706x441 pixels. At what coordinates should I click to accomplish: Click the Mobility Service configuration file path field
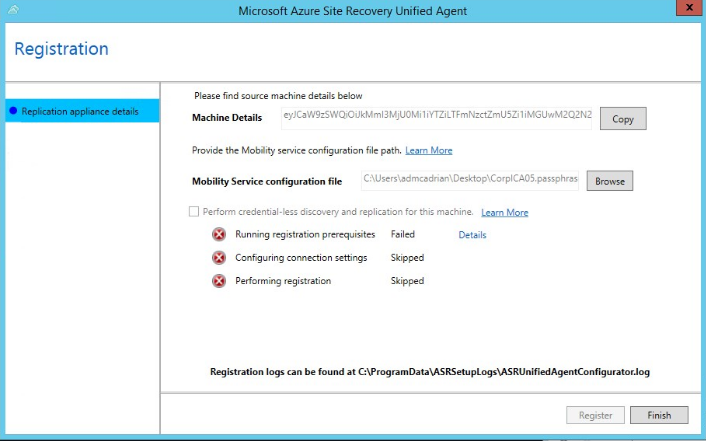coord(470,180)
